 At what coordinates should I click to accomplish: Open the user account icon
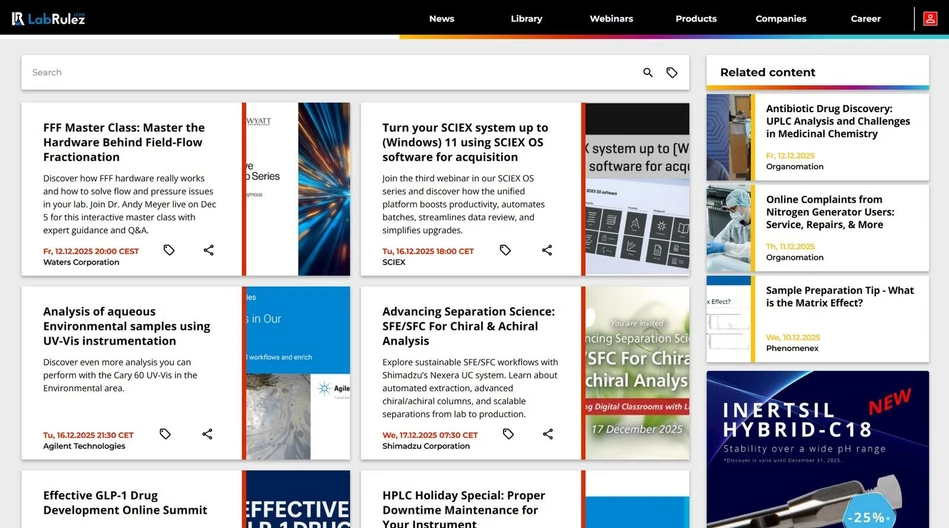click(930, 19)
